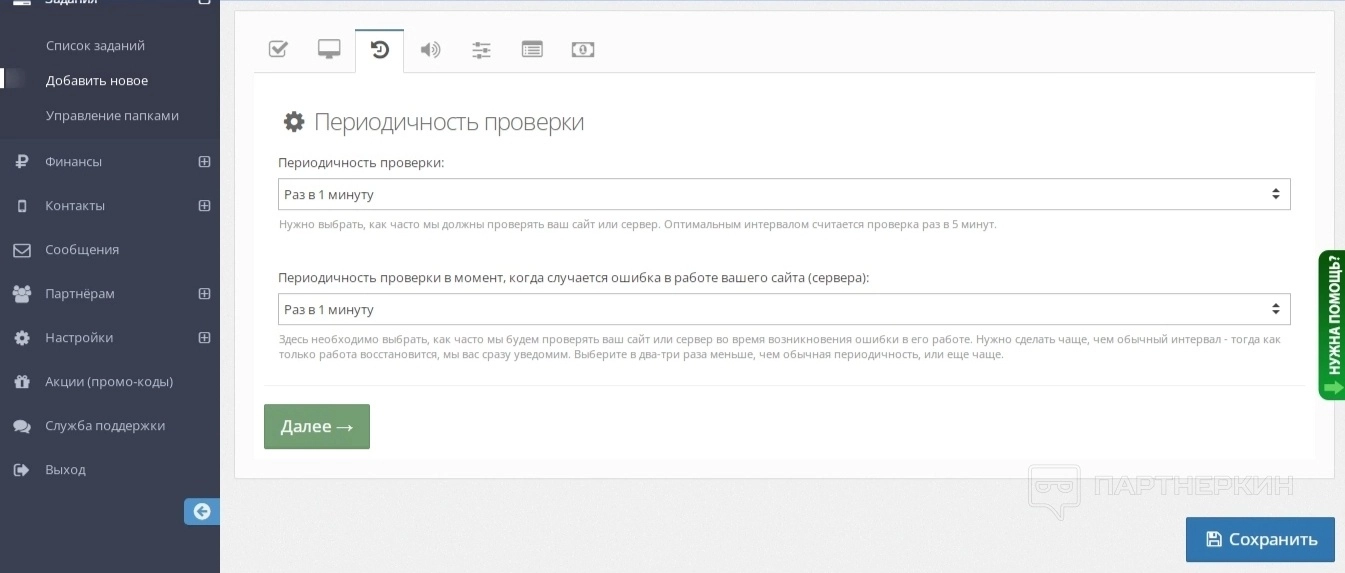Screen dimensions: 1345x573
Task: Open 'Периодичность проверки' dropdown
Action: [x=783, y=194]
